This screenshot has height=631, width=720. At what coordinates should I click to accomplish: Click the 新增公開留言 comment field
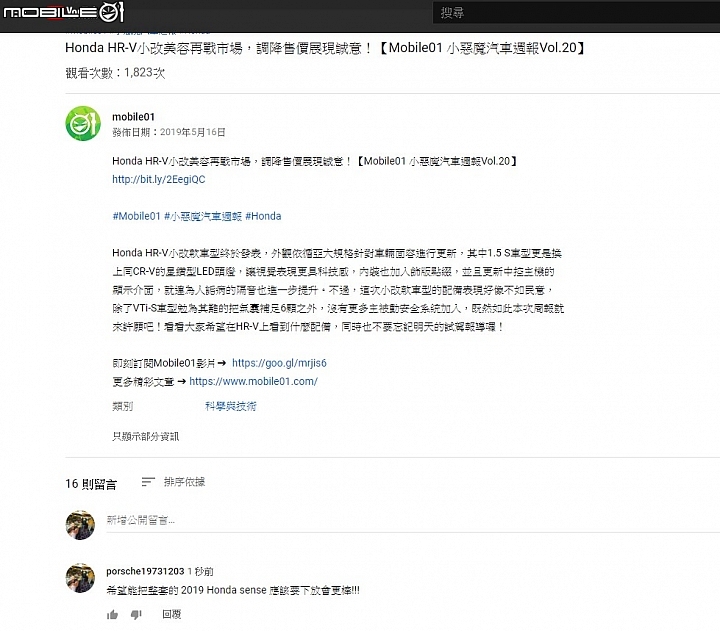413,521
